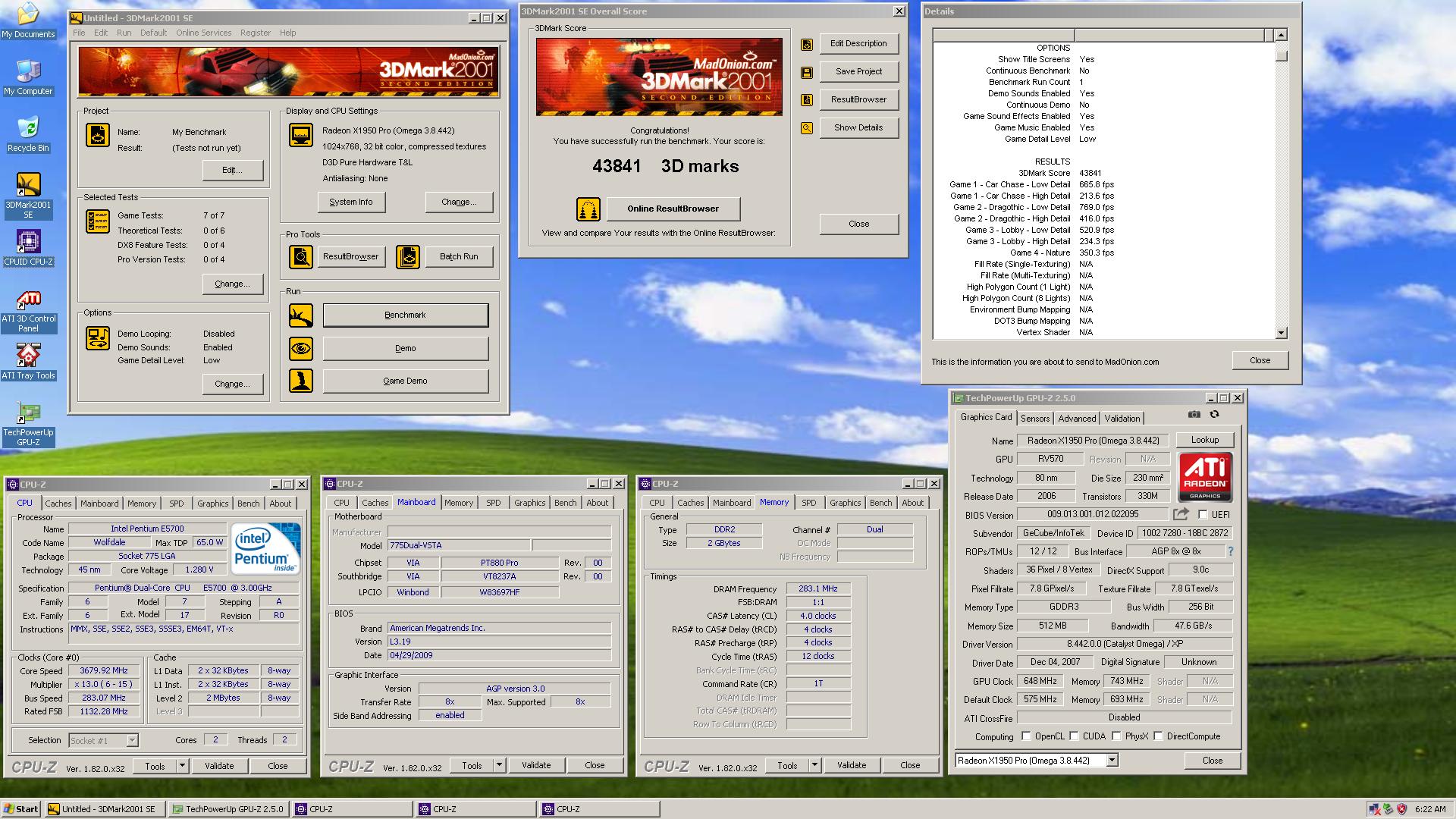The height and width of the screenshot is (819, 1456).
Task: Click the Save Project floppy icon
Action: click(x=807, y=73)
